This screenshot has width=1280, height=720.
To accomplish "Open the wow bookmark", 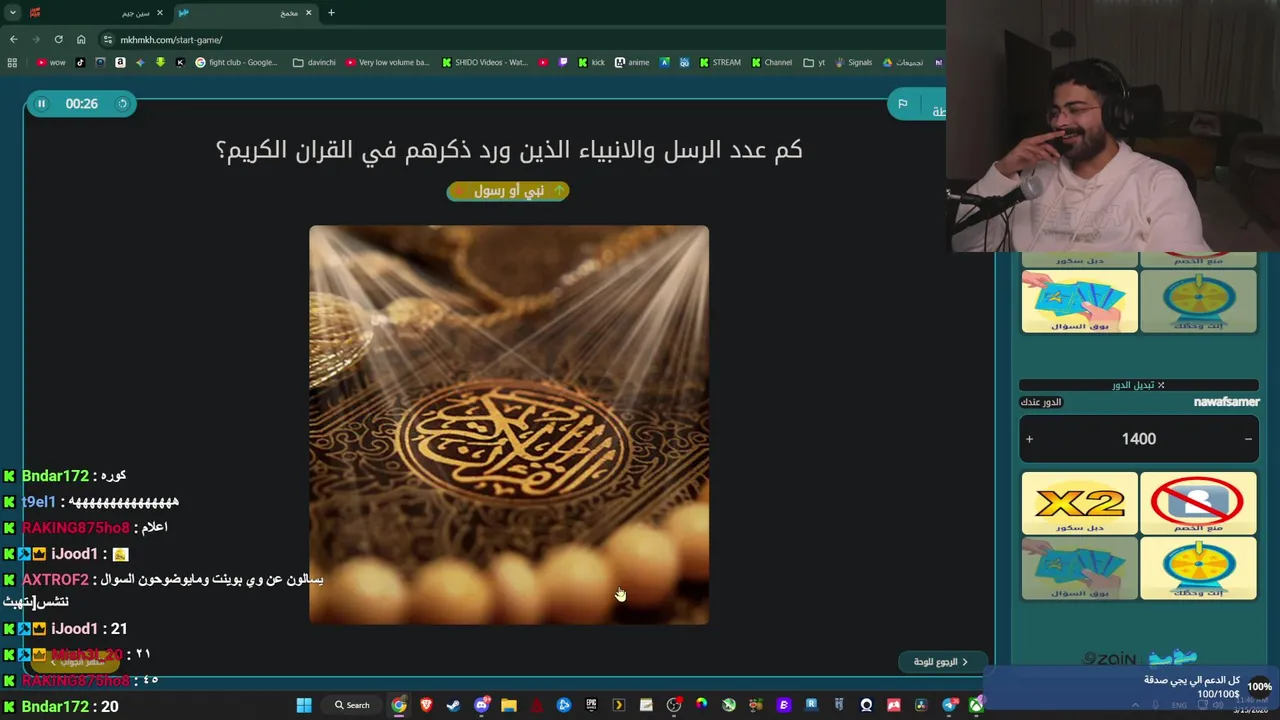I will [x=51, y=62].
